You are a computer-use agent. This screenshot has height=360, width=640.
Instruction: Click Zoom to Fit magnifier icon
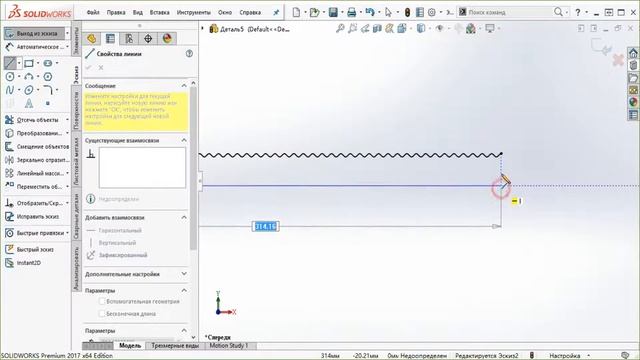coord(340,29)
